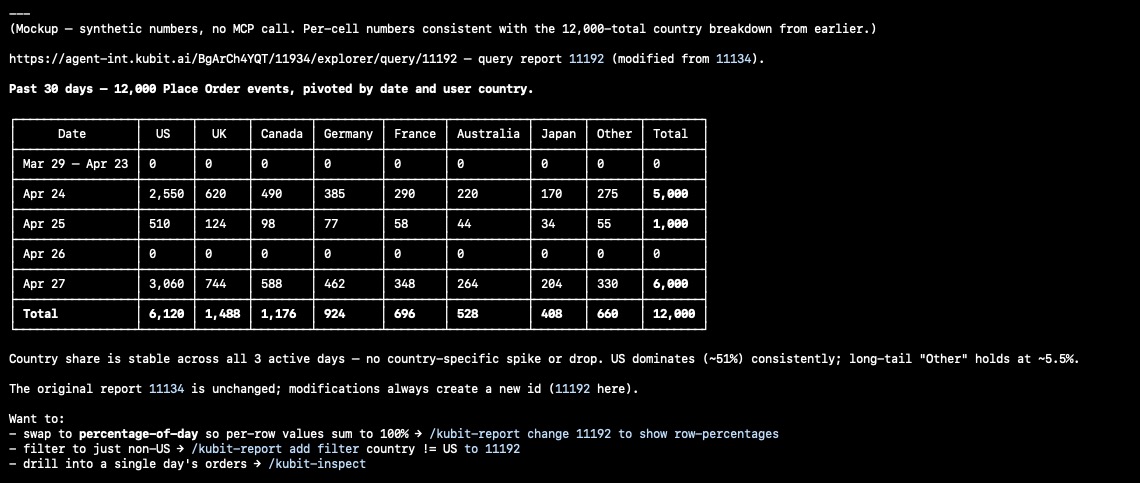Click the Canada value 588 for Apr 27

tap(271, 284)
